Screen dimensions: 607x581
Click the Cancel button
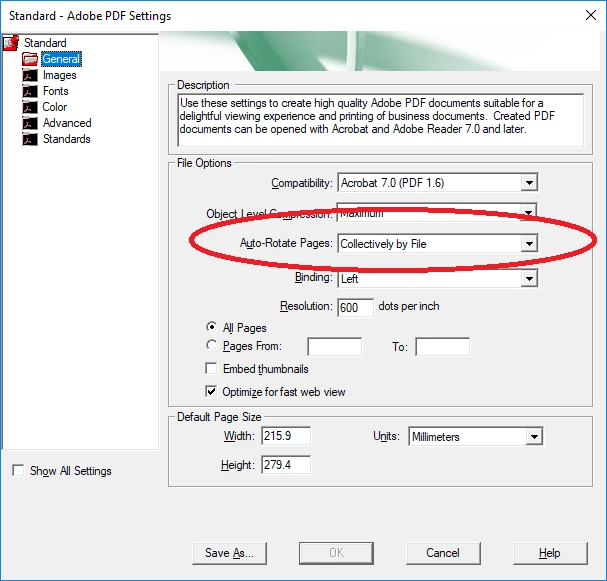(443, 553)
